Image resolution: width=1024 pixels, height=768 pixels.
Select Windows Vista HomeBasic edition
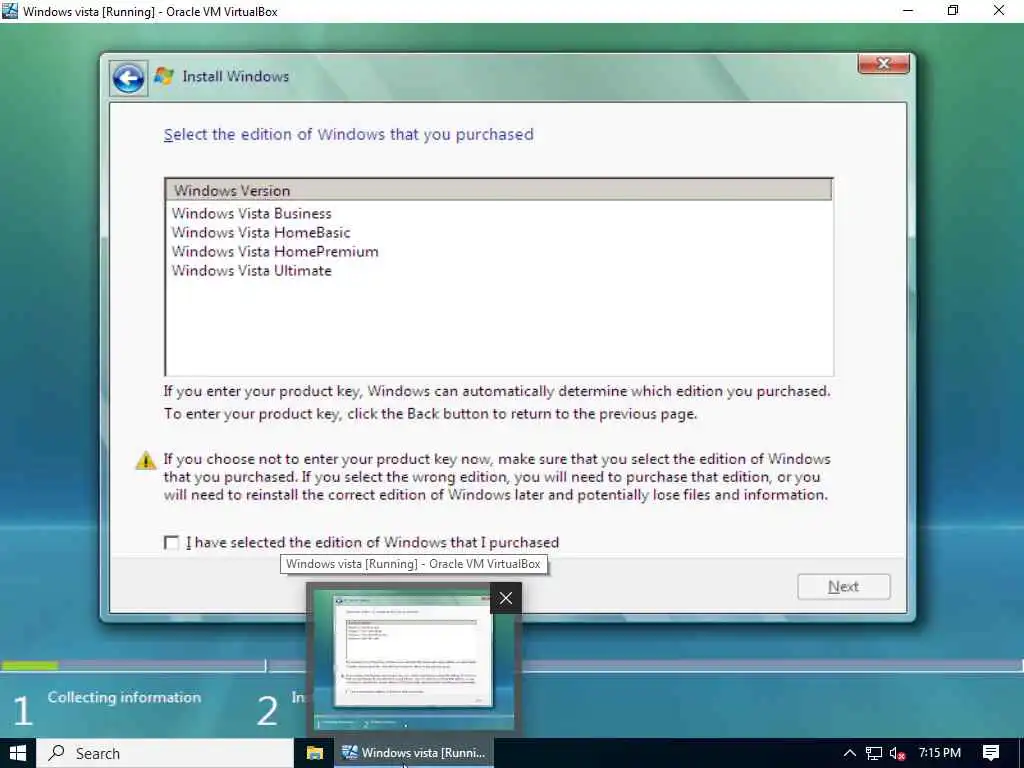pyautogui.click(x=261, y=232)
